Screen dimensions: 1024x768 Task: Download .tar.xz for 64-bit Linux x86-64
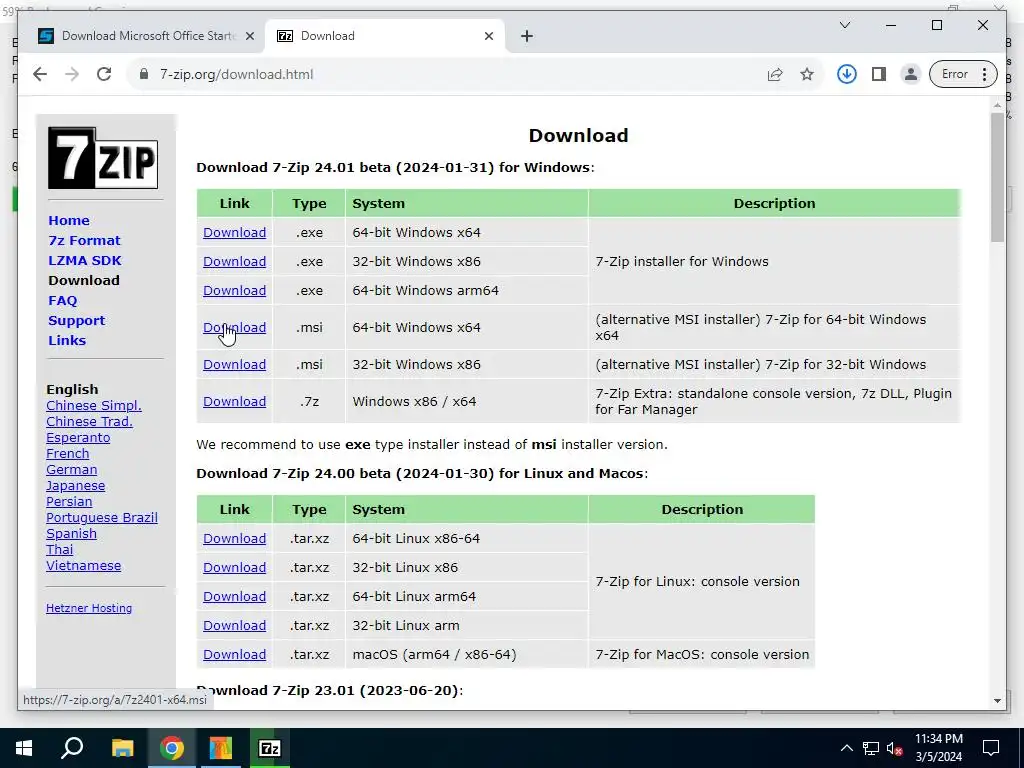click(x=234, y=539)
